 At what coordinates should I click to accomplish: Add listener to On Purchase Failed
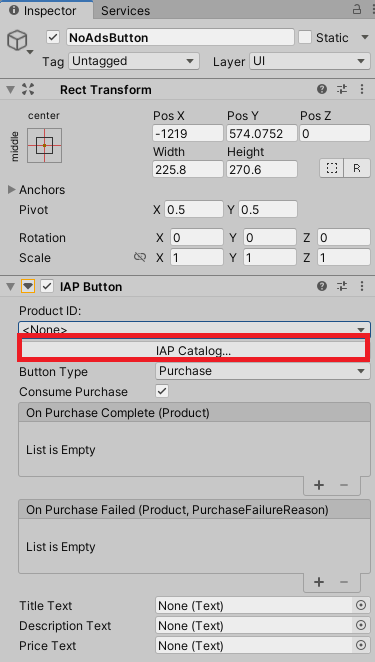(x=319, y=582)
